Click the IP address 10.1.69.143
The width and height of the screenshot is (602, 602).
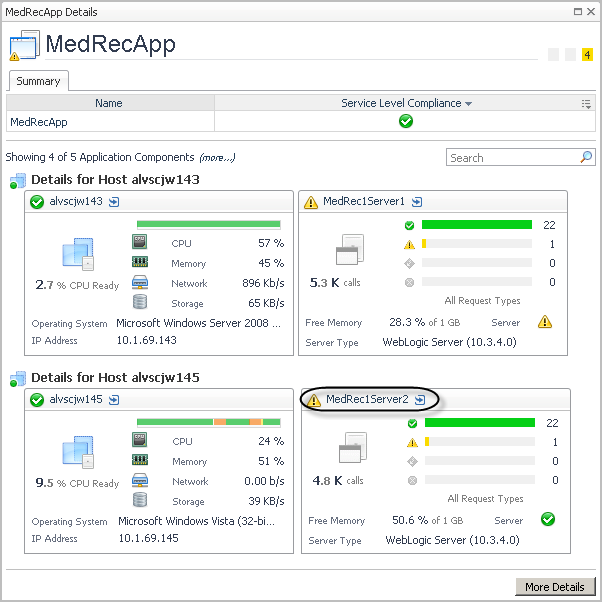pos(147,340)
